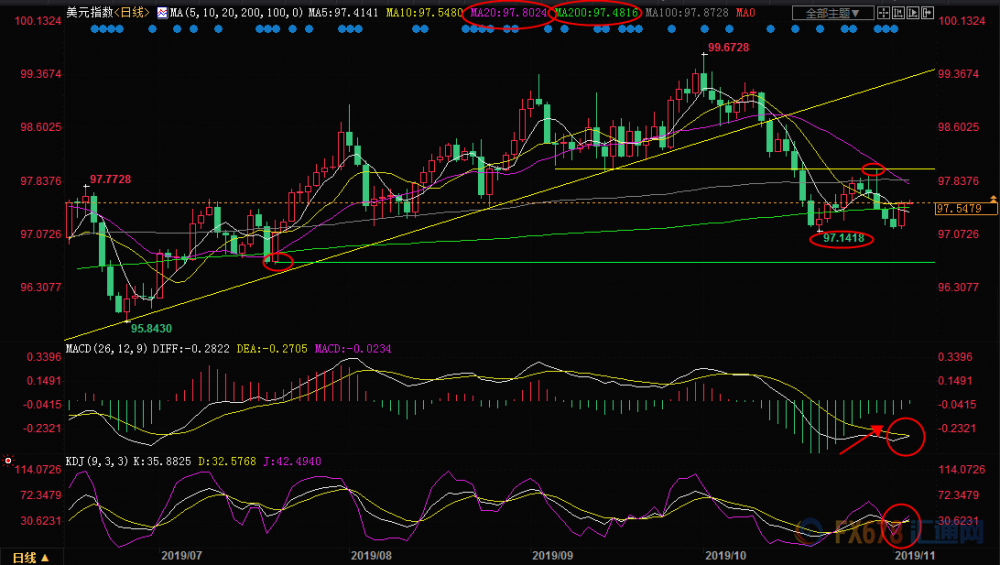
Task: Select the MA5:97.4141 value
Action: pyautogui.click(x=343, y=13)
